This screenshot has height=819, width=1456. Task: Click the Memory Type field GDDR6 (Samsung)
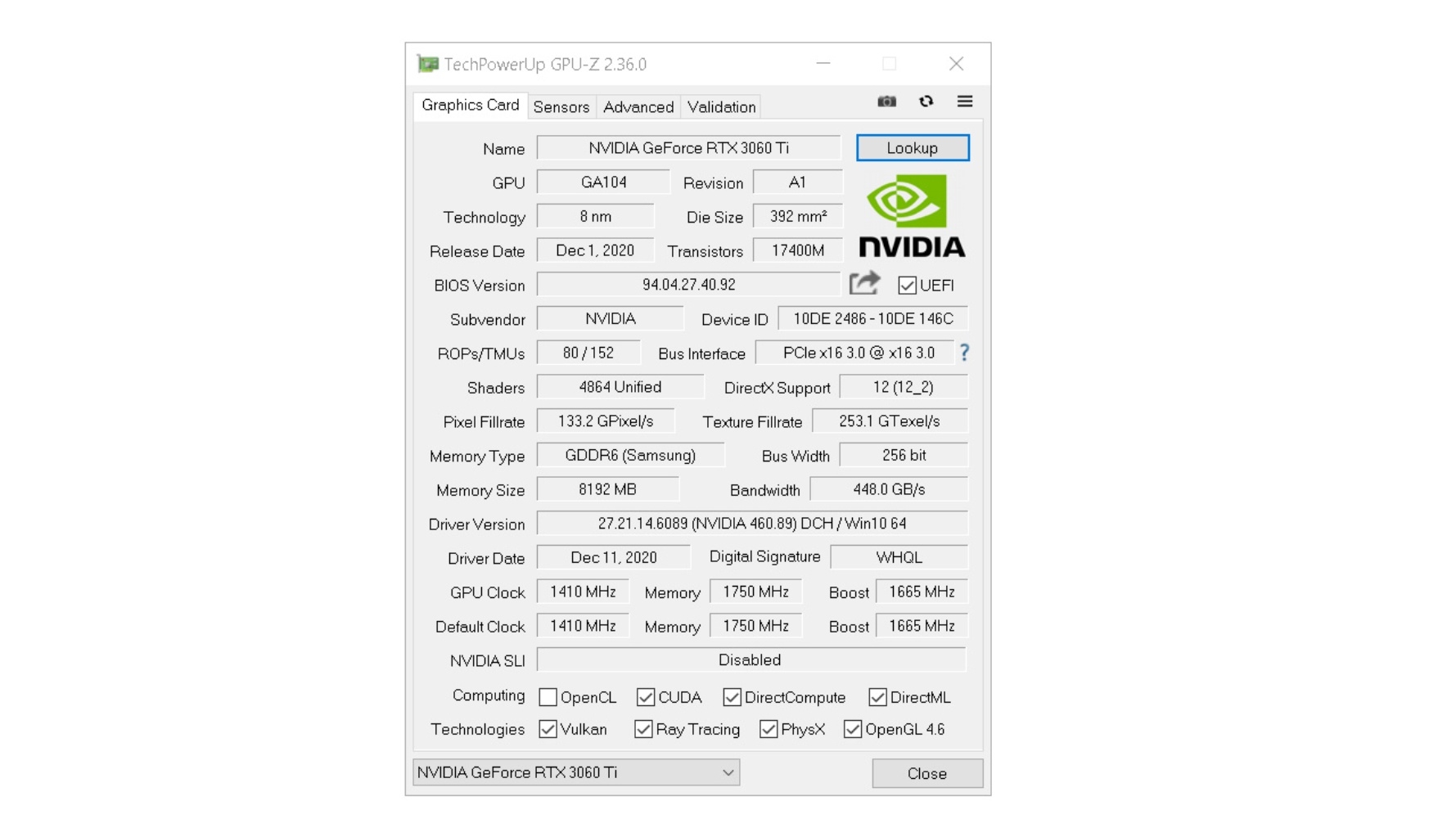pos(630,456)
